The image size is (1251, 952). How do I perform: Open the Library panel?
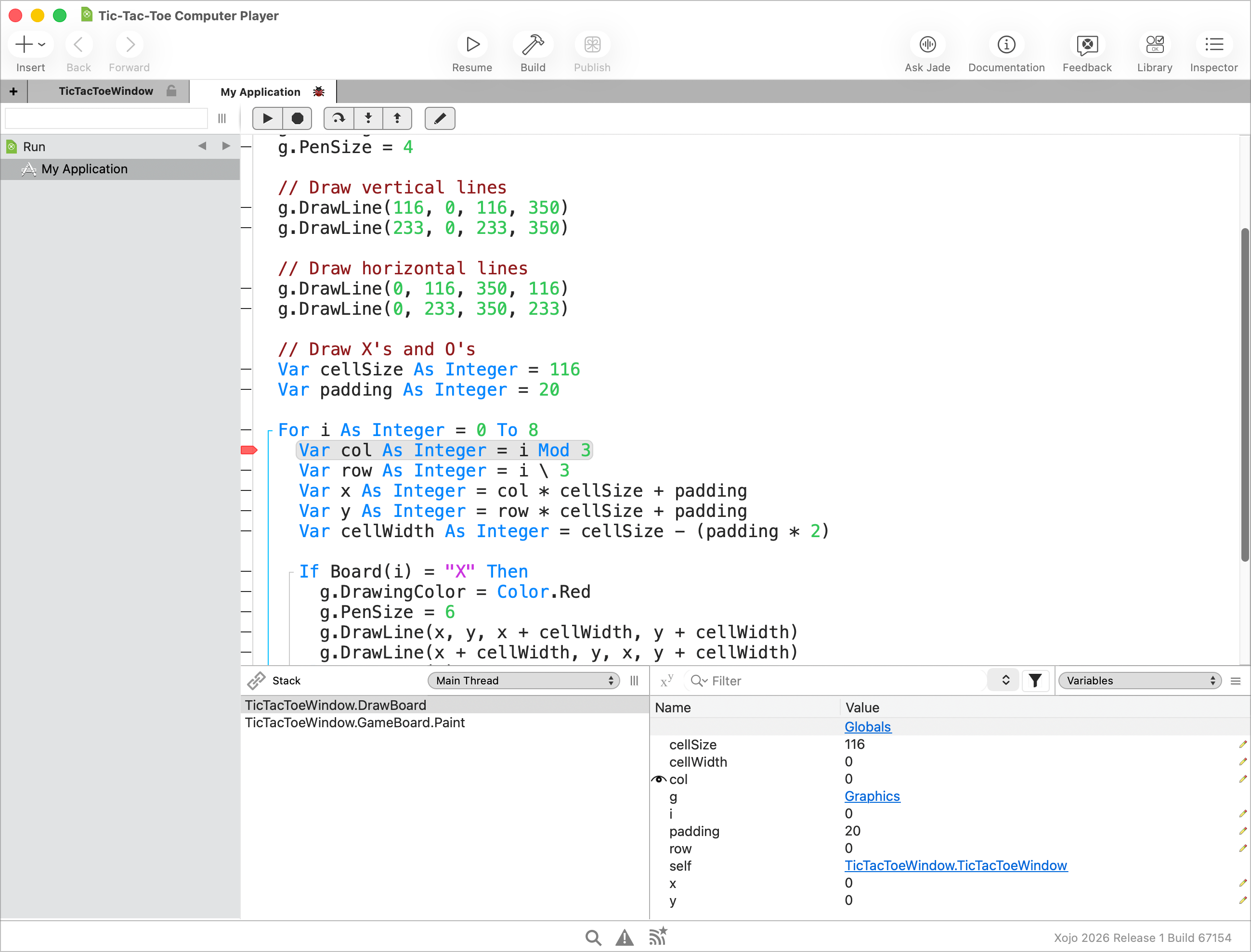(1154, 45)
